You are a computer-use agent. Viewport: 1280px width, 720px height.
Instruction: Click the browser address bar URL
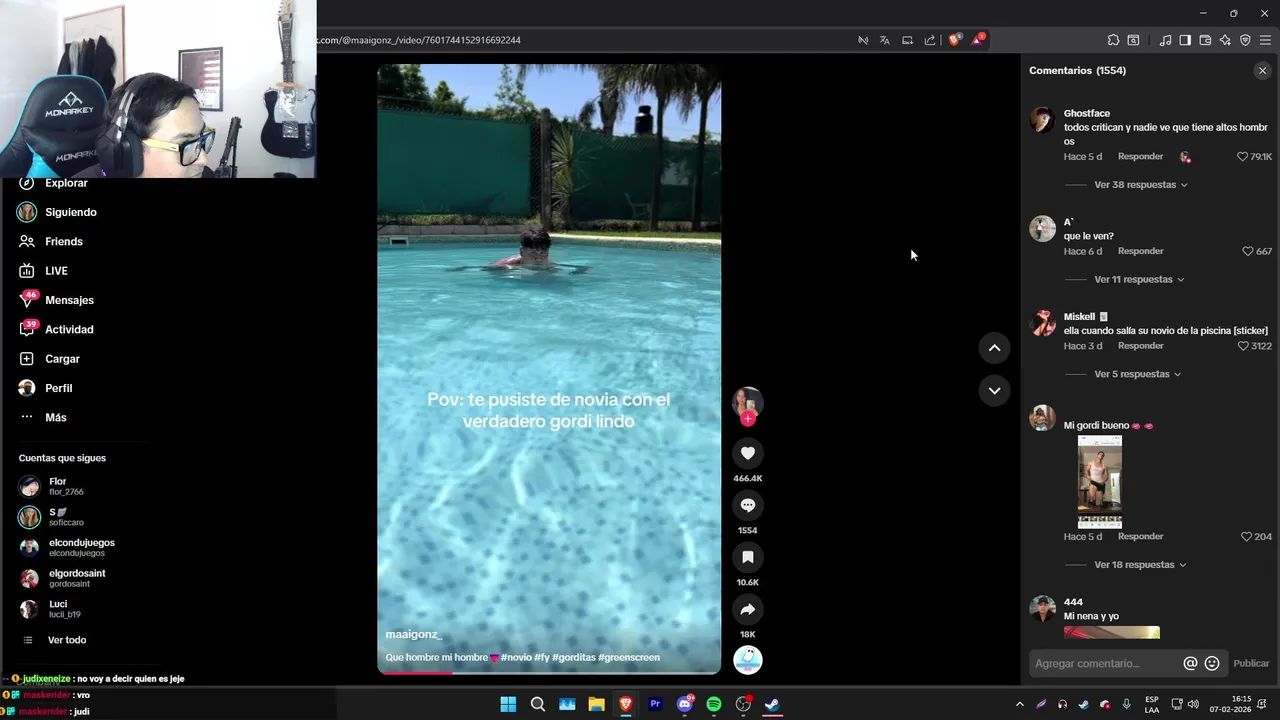[419, 40]
